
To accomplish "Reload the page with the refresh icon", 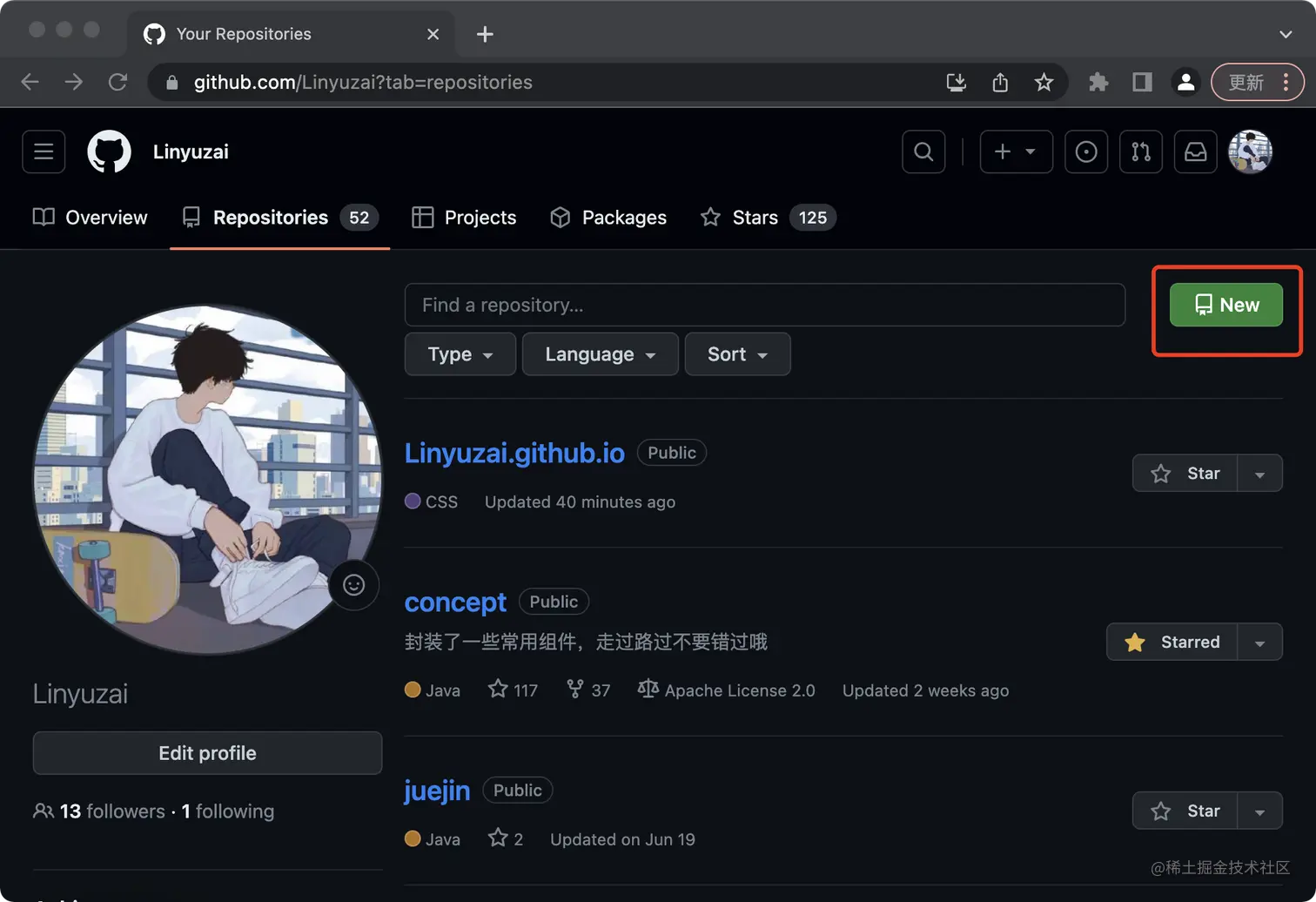I will coord(117,82).
